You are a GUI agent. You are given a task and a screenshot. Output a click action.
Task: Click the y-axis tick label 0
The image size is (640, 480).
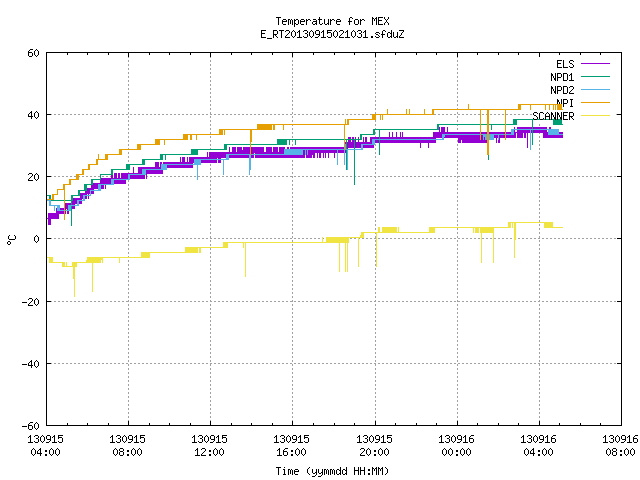click(x=37, y=239)
